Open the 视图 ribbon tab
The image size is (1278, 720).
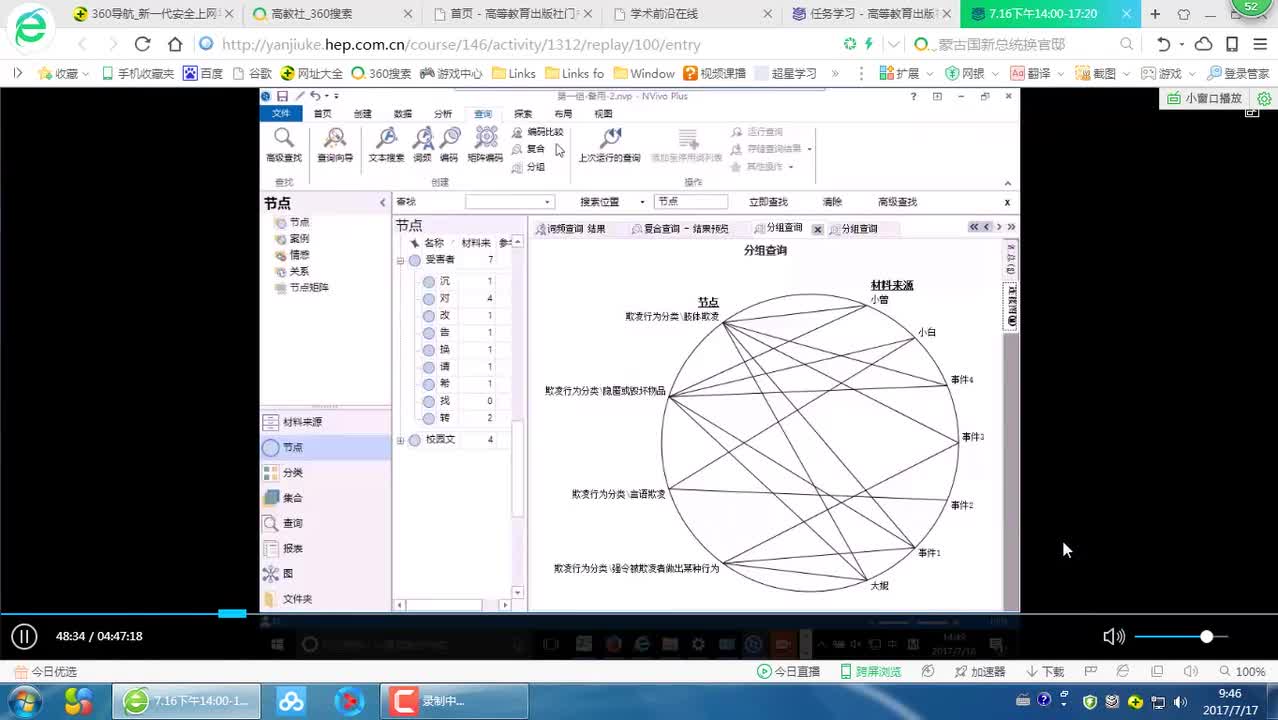pyautogui.click(x=603, y=114)
